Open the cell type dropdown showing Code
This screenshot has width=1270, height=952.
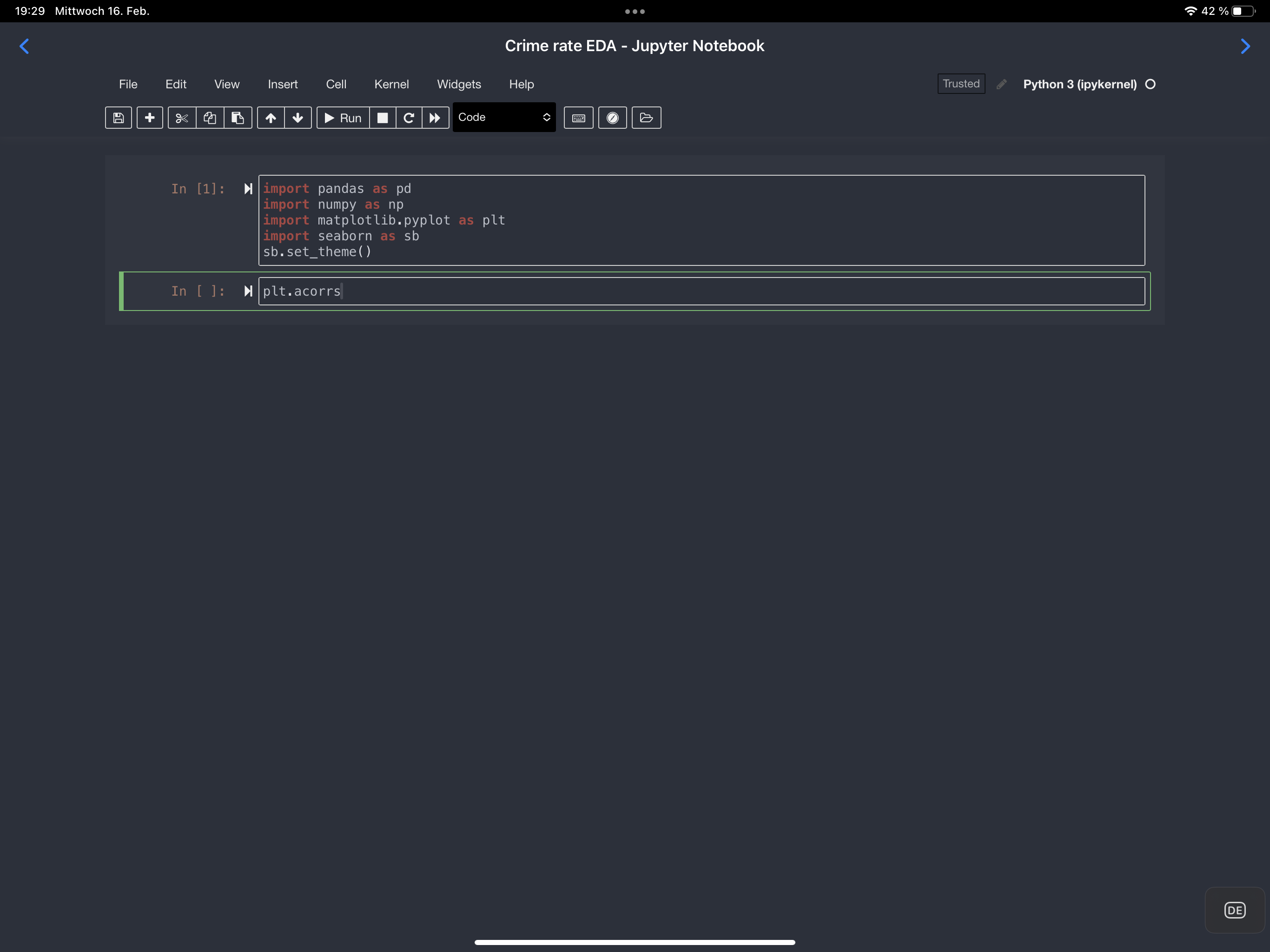(504, 117)
